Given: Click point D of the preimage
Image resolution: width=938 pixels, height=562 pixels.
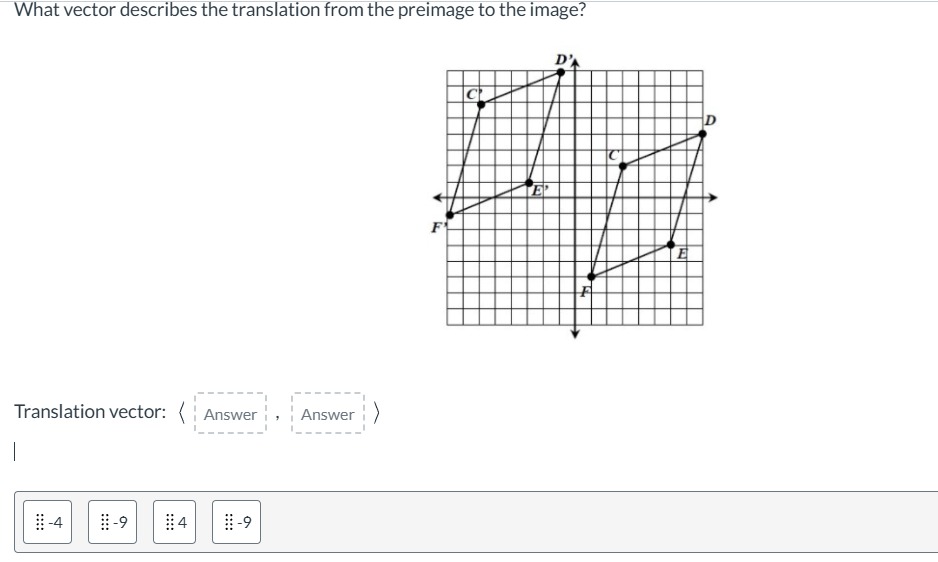Looking at the screenshot, I should (702, 133).
